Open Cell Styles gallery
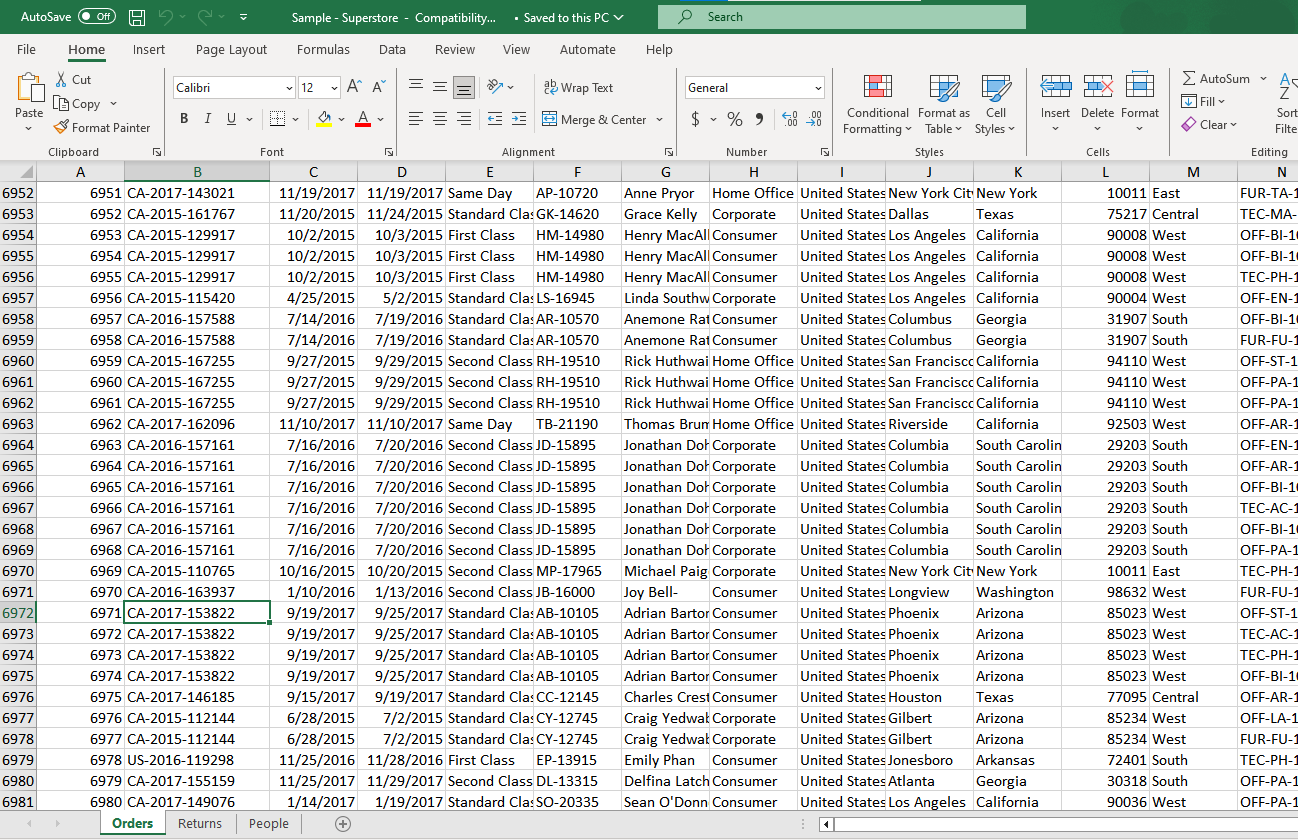The height and width of the screenshot is (840, 1298). coord(996,104)
